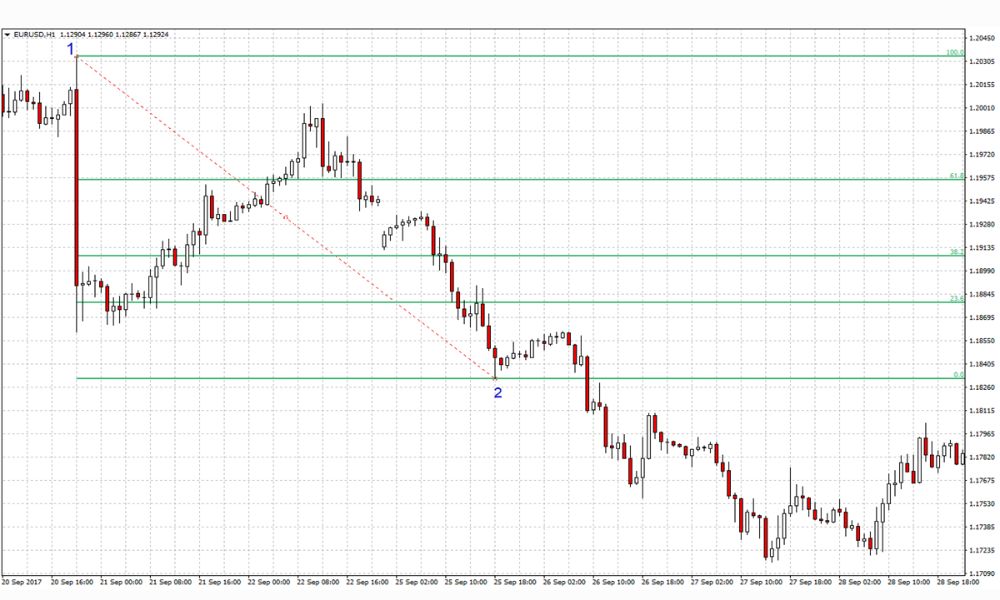1000x600 pixels.
Task: Click the 23.6 Fibonacci level label
Action: tap(956, 299)
